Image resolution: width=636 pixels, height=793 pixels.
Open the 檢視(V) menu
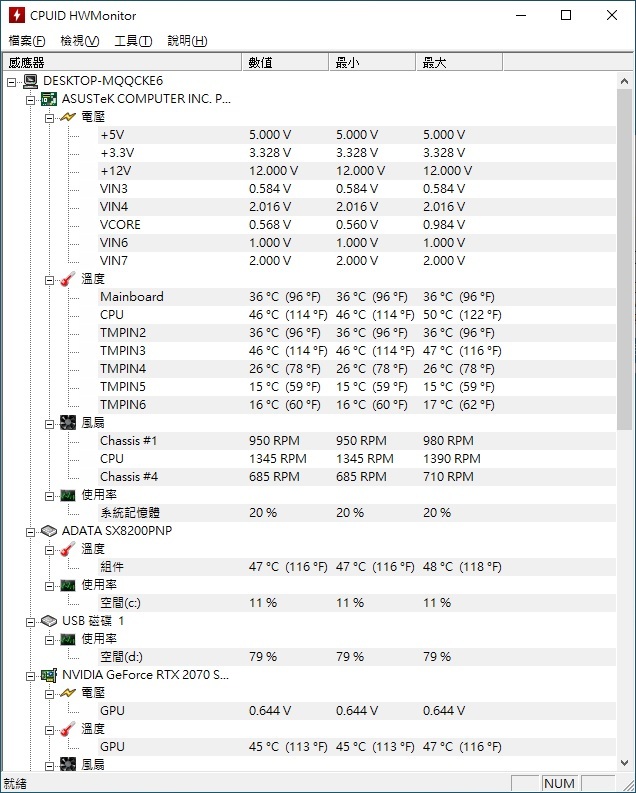coord(79,41)
